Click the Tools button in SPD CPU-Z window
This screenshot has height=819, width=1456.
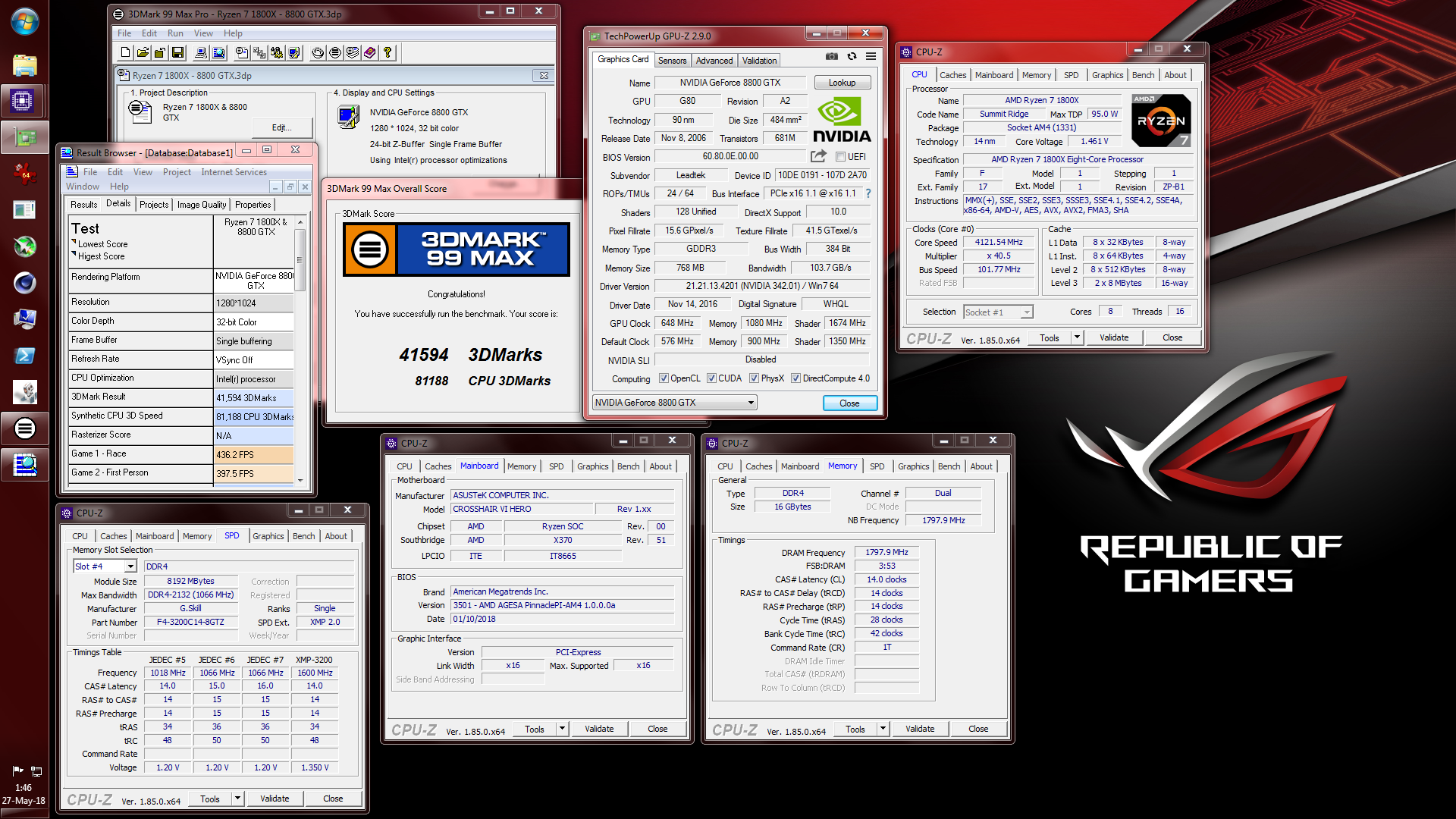(210, 799)
